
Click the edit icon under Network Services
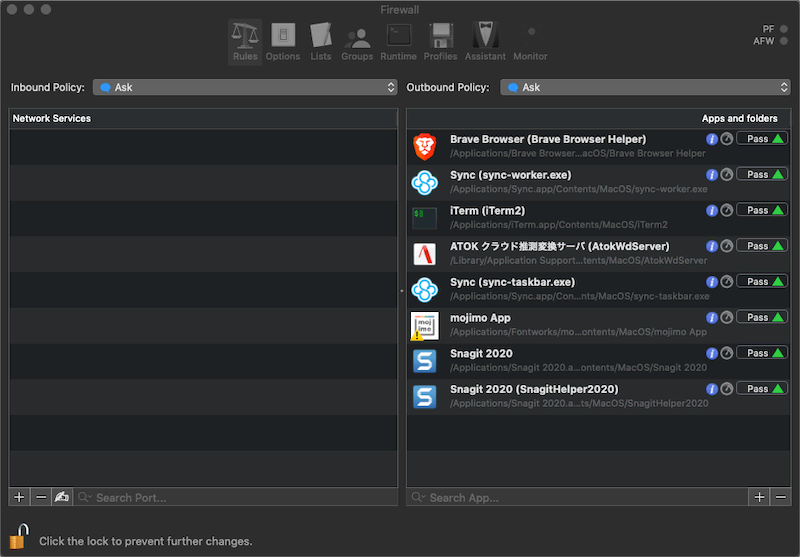click(x=62, y=497)
